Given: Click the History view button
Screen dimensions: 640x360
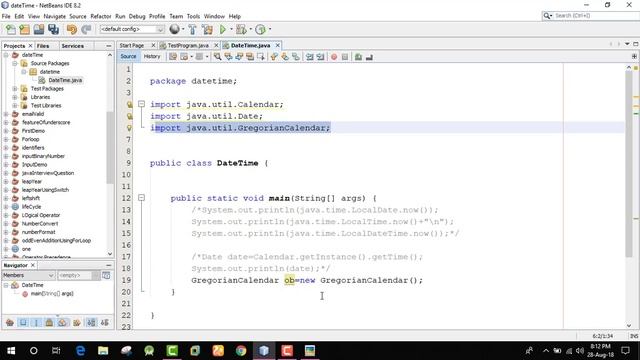Looking at the screenshot, I should [x=152, y=56].
